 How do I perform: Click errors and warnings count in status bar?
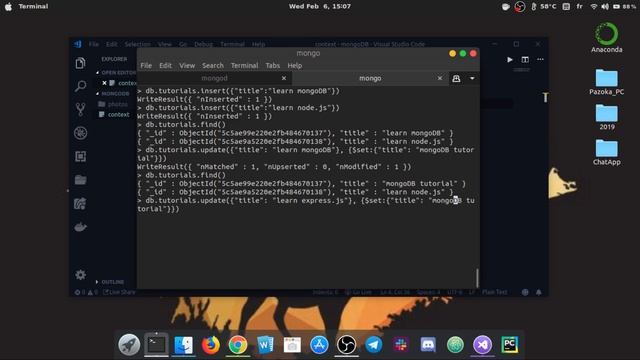point(86,292)
